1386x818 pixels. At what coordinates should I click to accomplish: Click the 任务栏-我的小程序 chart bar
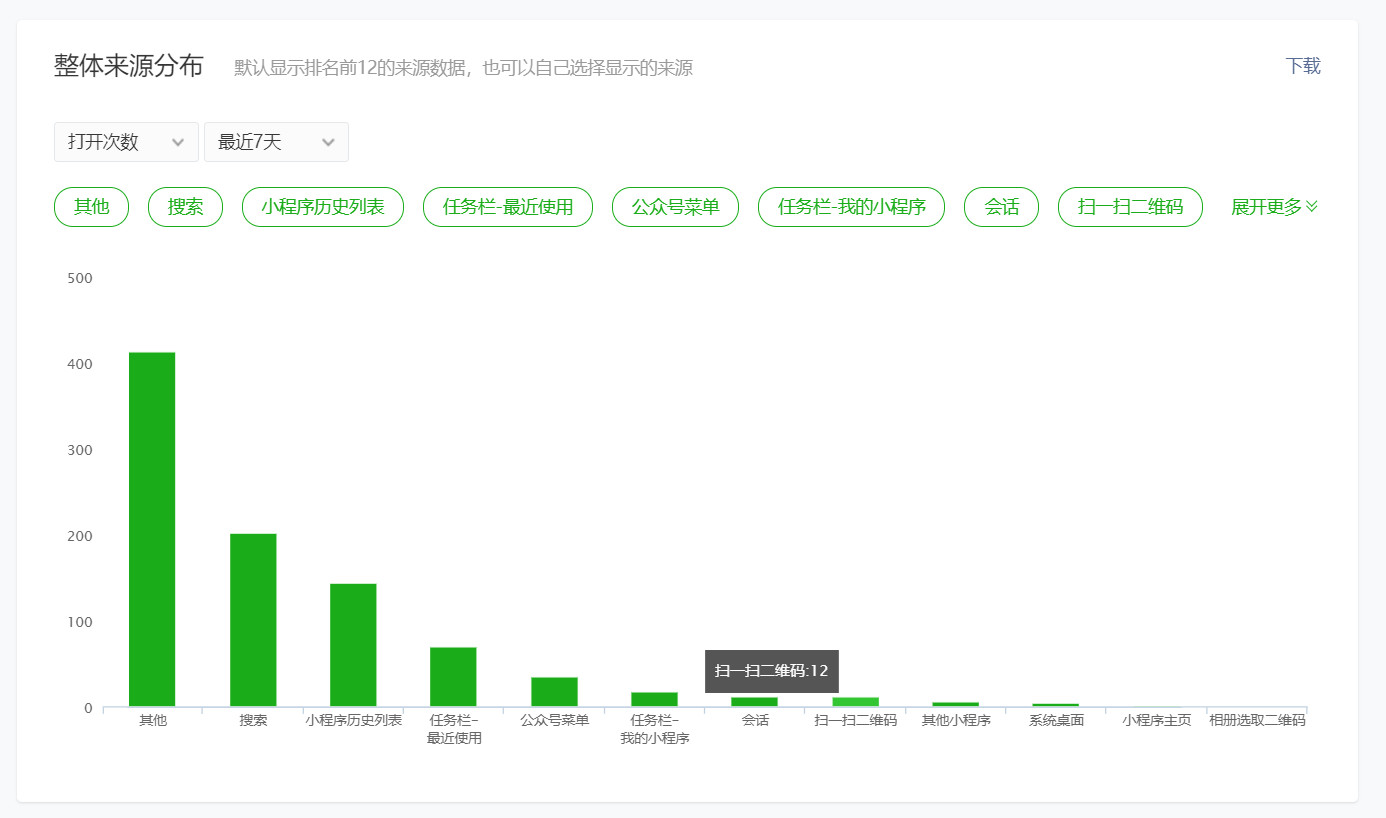point(654,700)
